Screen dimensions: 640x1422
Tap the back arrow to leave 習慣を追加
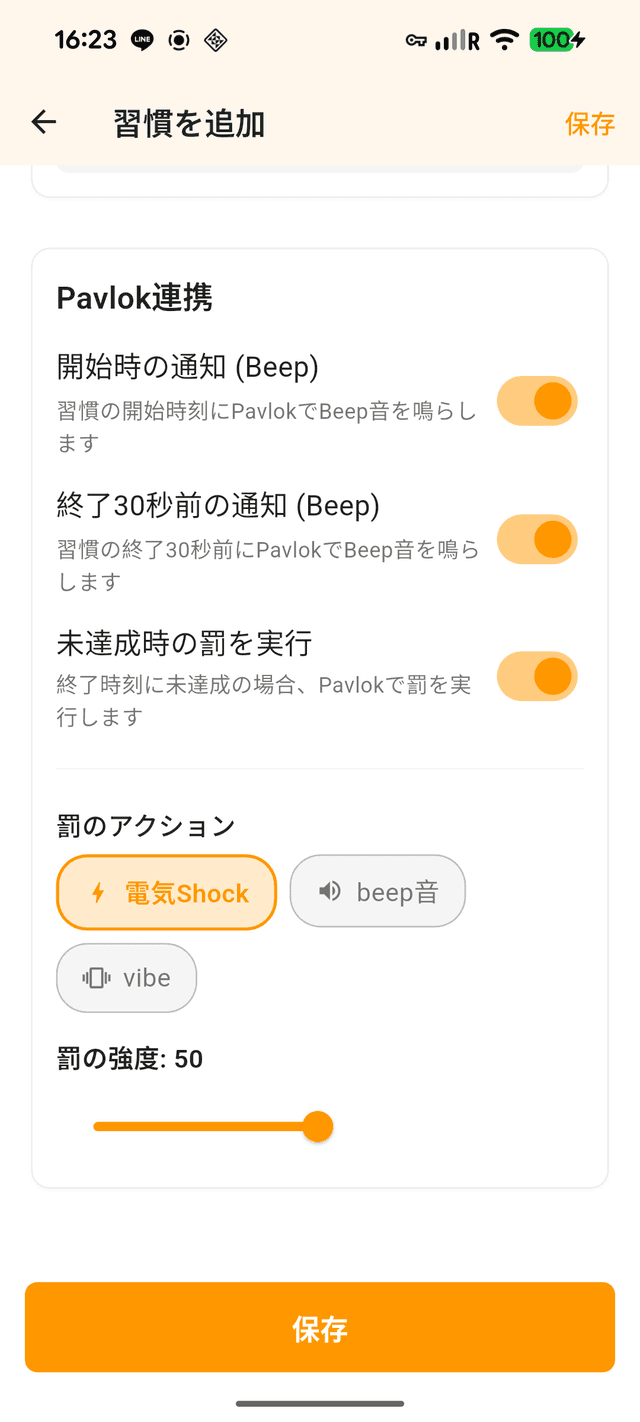tap(43, 122)
